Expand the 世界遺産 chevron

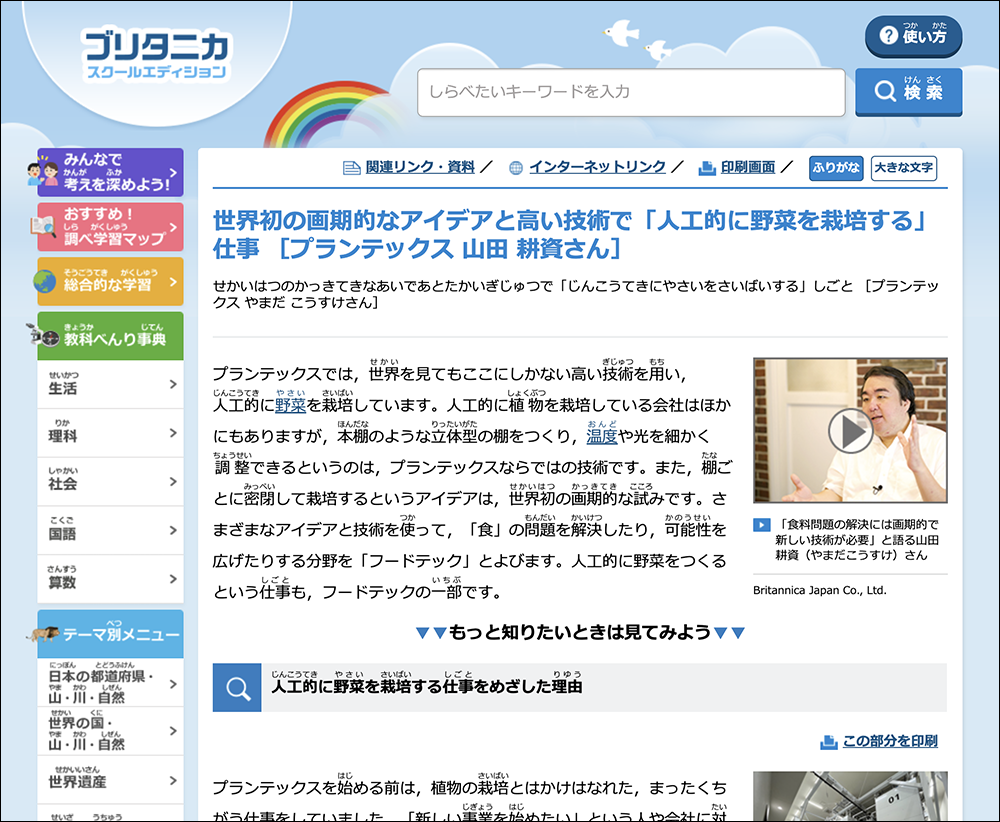point(173,780)
